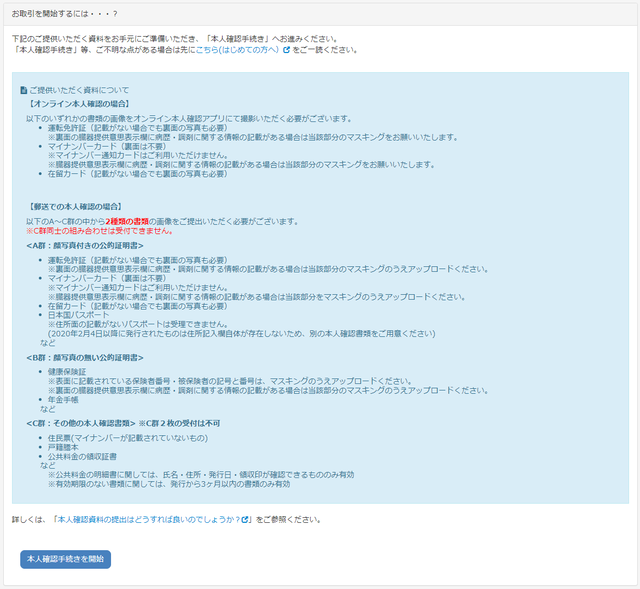This screenshot has height=589, width=640.
Task: Click the red ※C群同士の組み合わせは受付できません note
Action: 100,231
